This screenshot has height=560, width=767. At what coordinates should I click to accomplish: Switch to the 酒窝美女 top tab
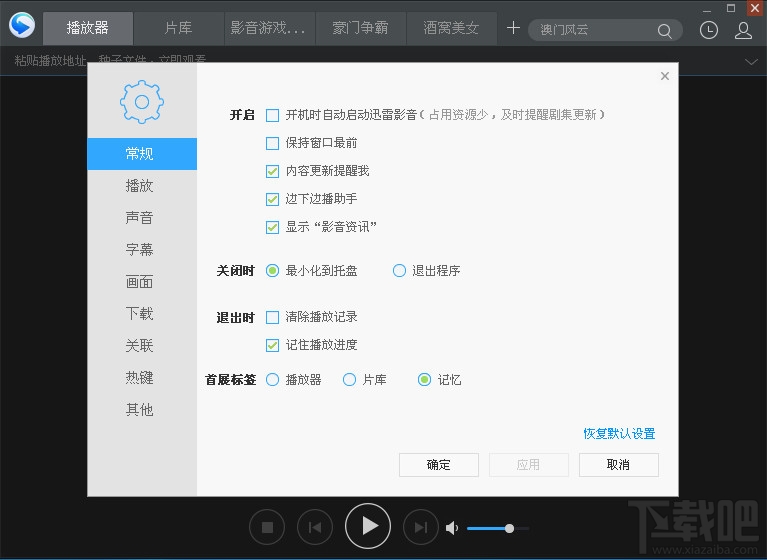[451, 28]
